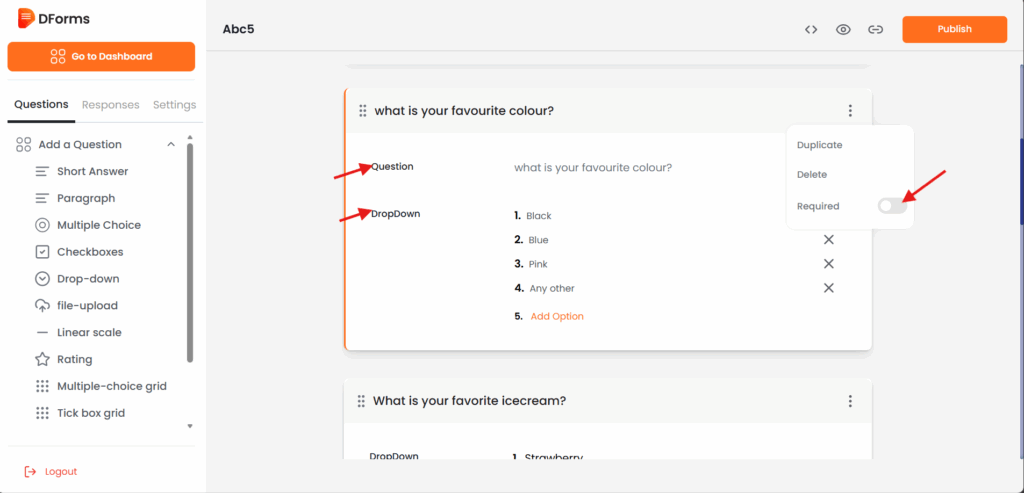The image size is (1024, 493).
Task: Click the Publish button
Action: pyautogui.click(x=954, y=30)
